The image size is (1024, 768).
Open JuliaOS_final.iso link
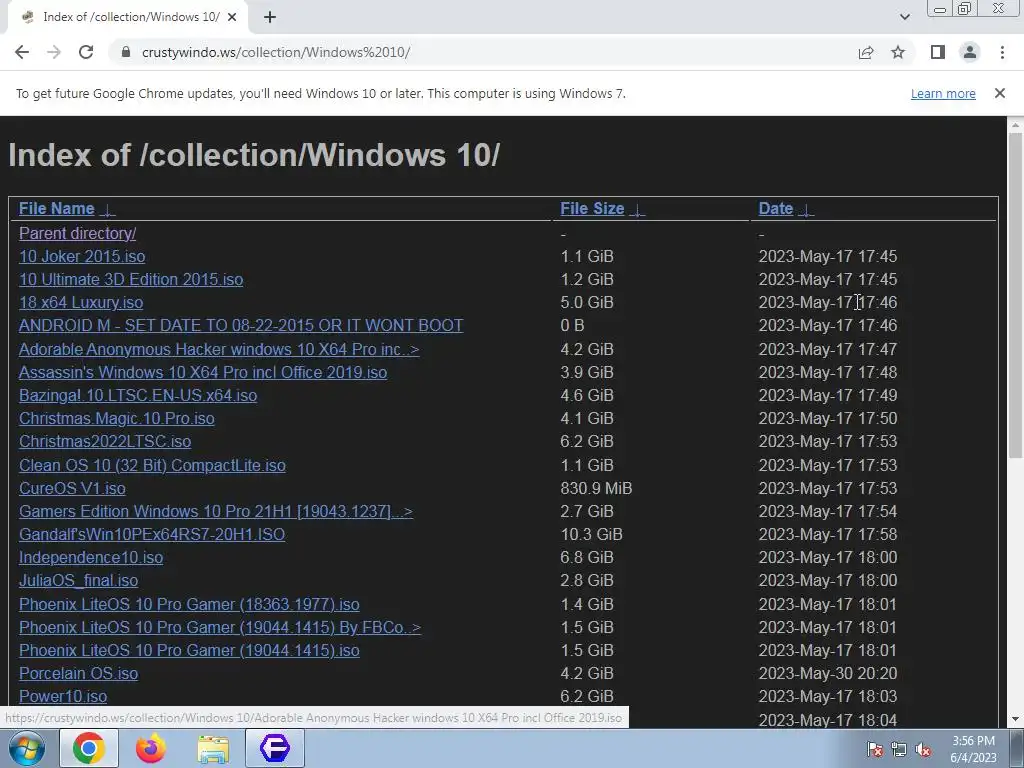click(x=78, y=580)
